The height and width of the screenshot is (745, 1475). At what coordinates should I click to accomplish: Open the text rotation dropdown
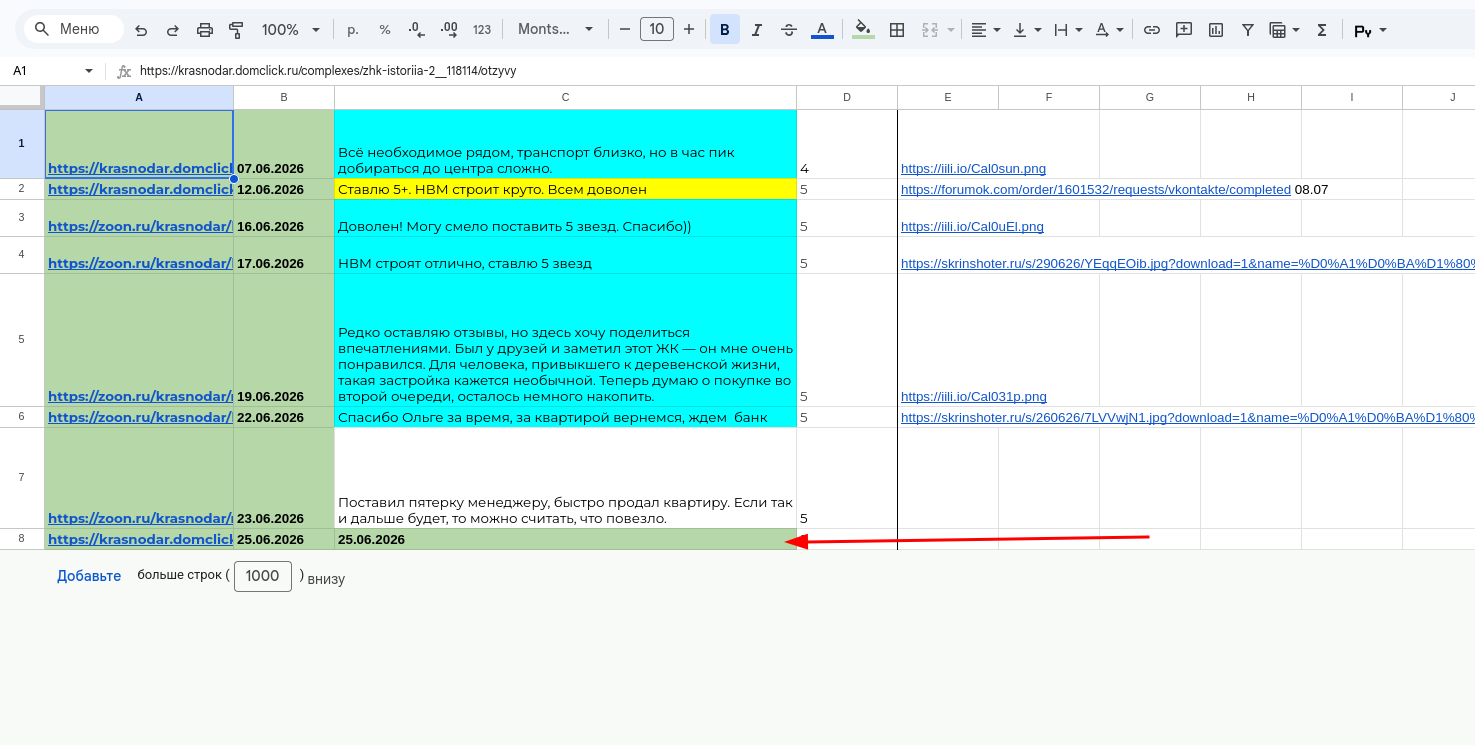[x=1109, y=30]
